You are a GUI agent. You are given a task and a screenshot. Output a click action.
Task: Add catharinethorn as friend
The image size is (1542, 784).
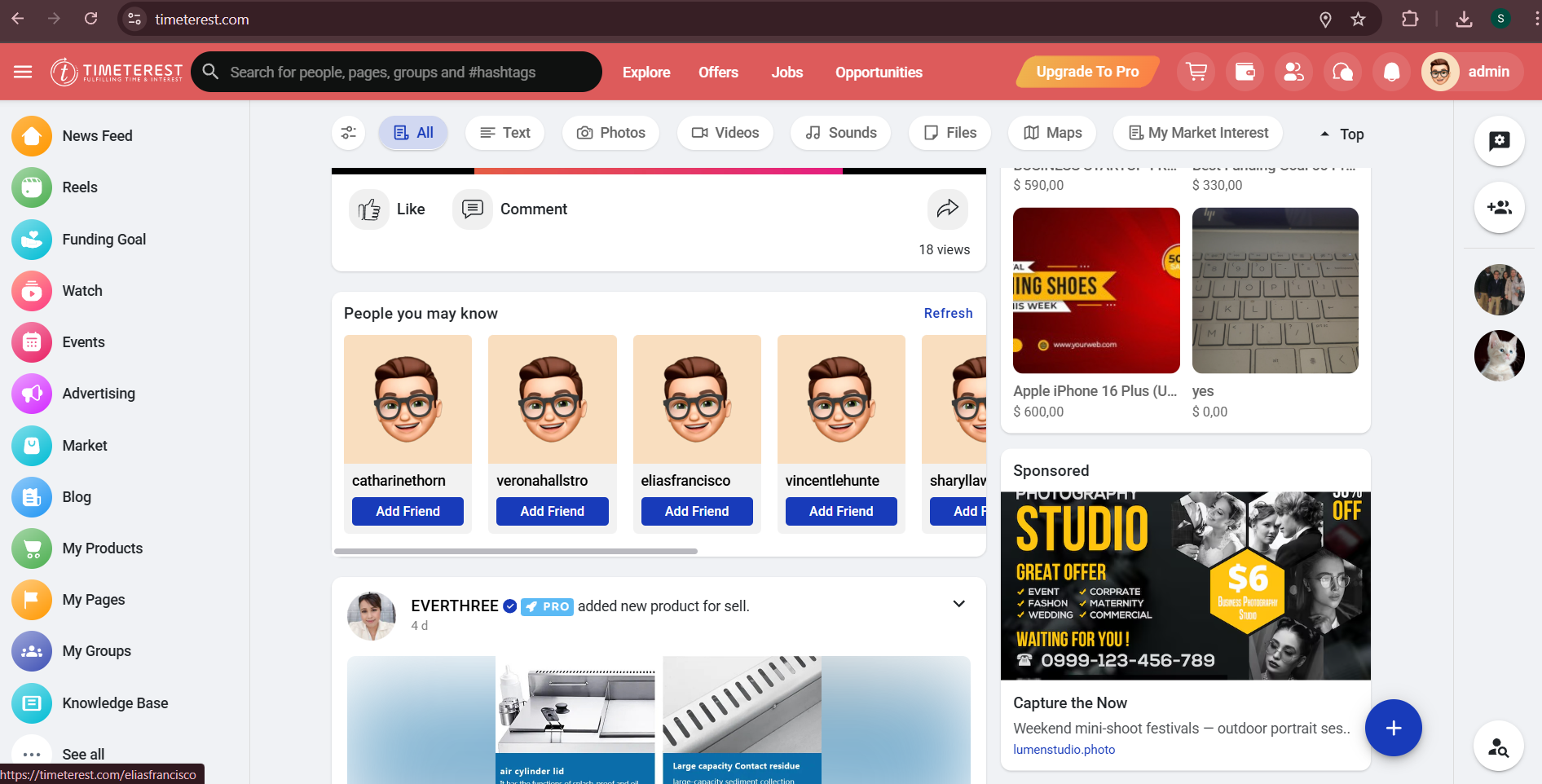408,511
